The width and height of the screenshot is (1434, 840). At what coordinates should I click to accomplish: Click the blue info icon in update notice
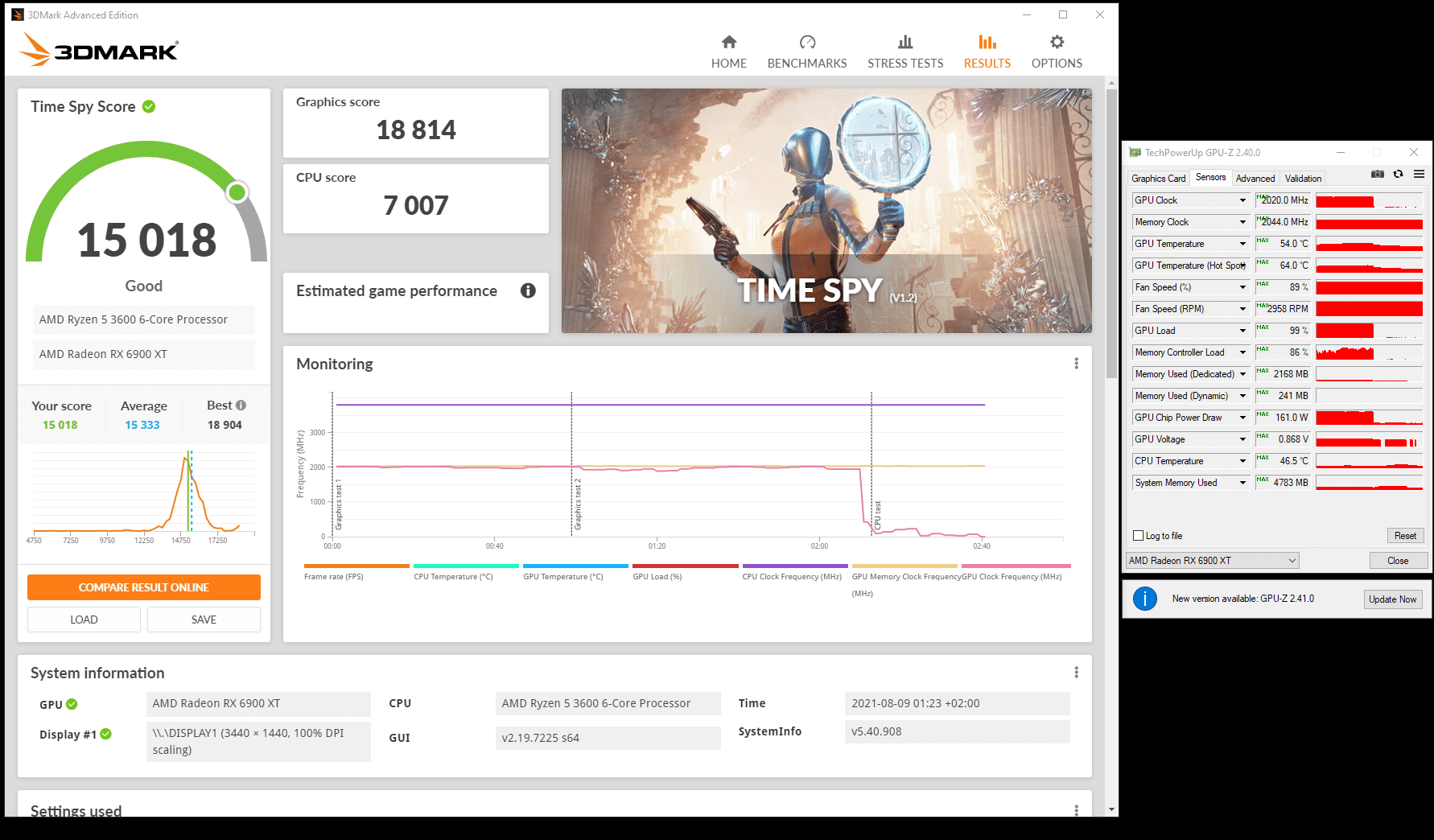click(x=1144, y=599)
